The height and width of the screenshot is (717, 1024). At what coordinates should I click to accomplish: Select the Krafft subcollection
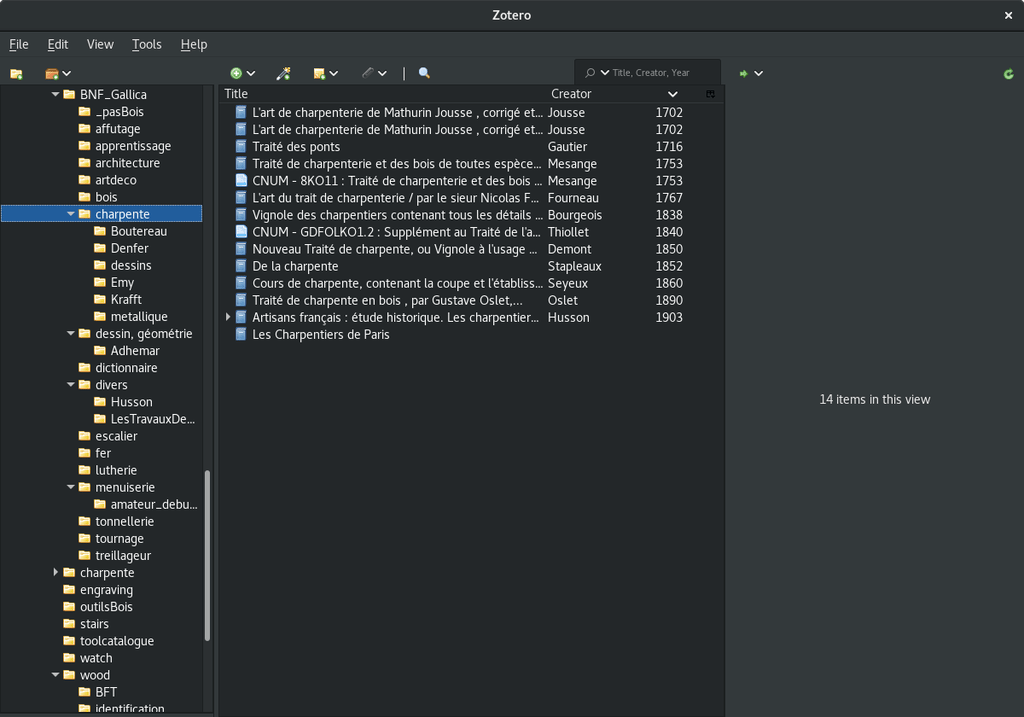(126, 299)
